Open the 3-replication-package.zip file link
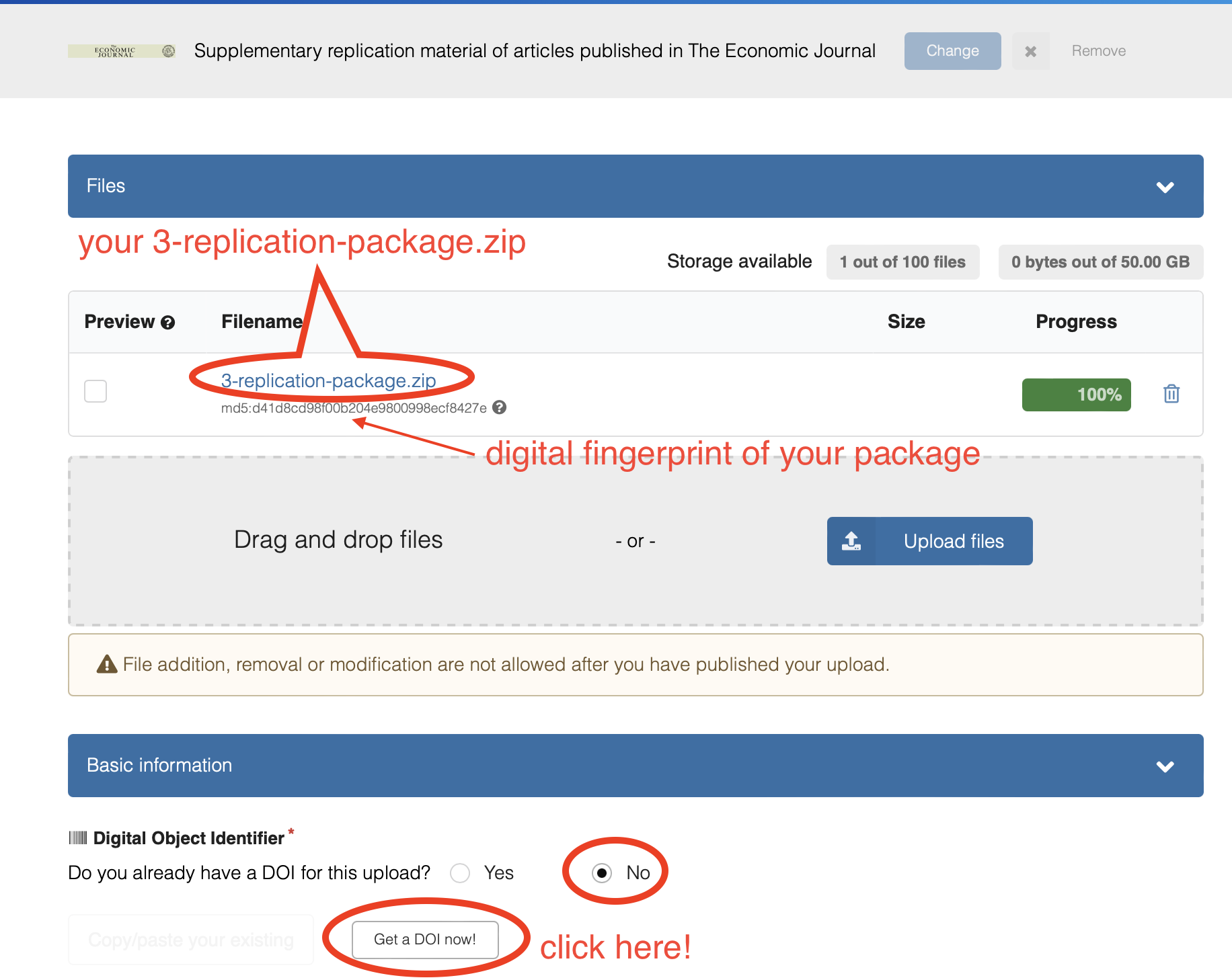 [x=328, y=380]
